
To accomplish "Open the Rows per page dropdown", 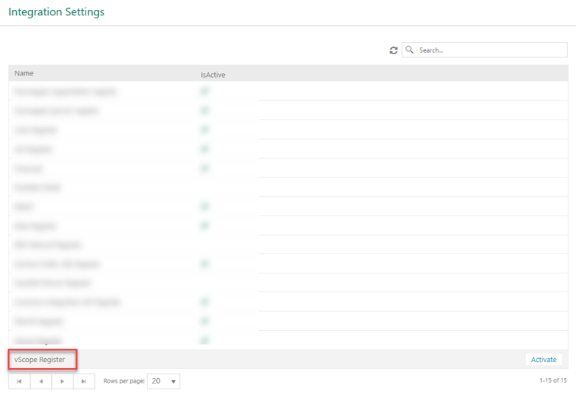I will [163, 381].
